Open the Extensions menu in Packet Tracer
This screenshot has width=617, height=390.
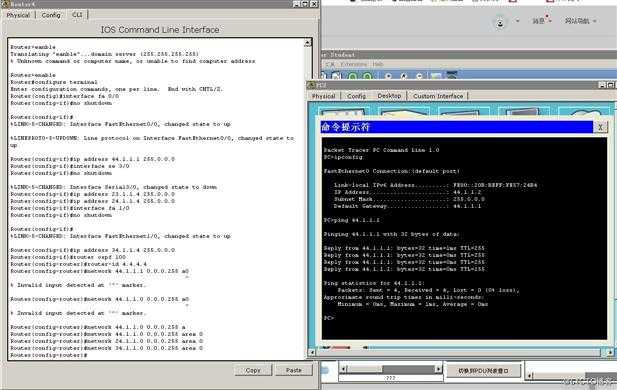tap(353, 64)
